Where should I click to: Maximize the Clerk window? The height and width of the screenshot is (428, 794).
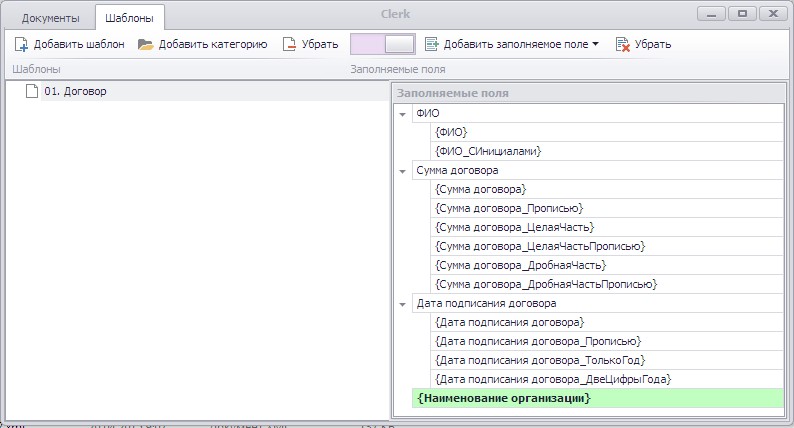tap(742, 14)
